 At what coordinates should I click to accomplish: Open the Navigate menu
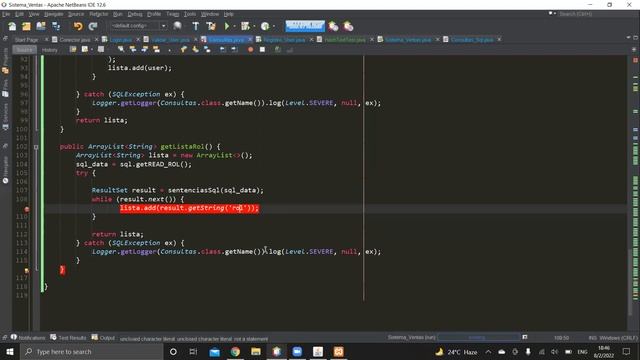(x=53, y=14)
